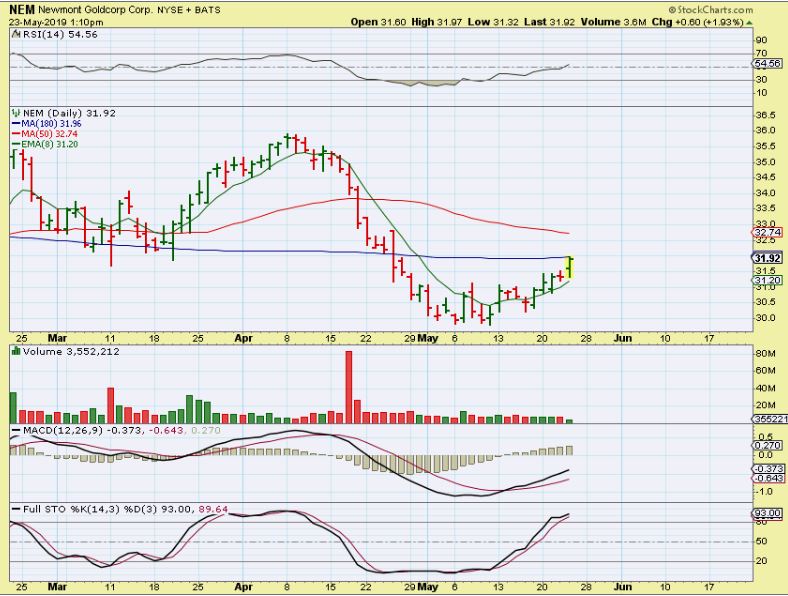The height and width of the screenshot is (596, 788).
Task: Click the green EMA(8) legend line
Action: click(16, 145)
